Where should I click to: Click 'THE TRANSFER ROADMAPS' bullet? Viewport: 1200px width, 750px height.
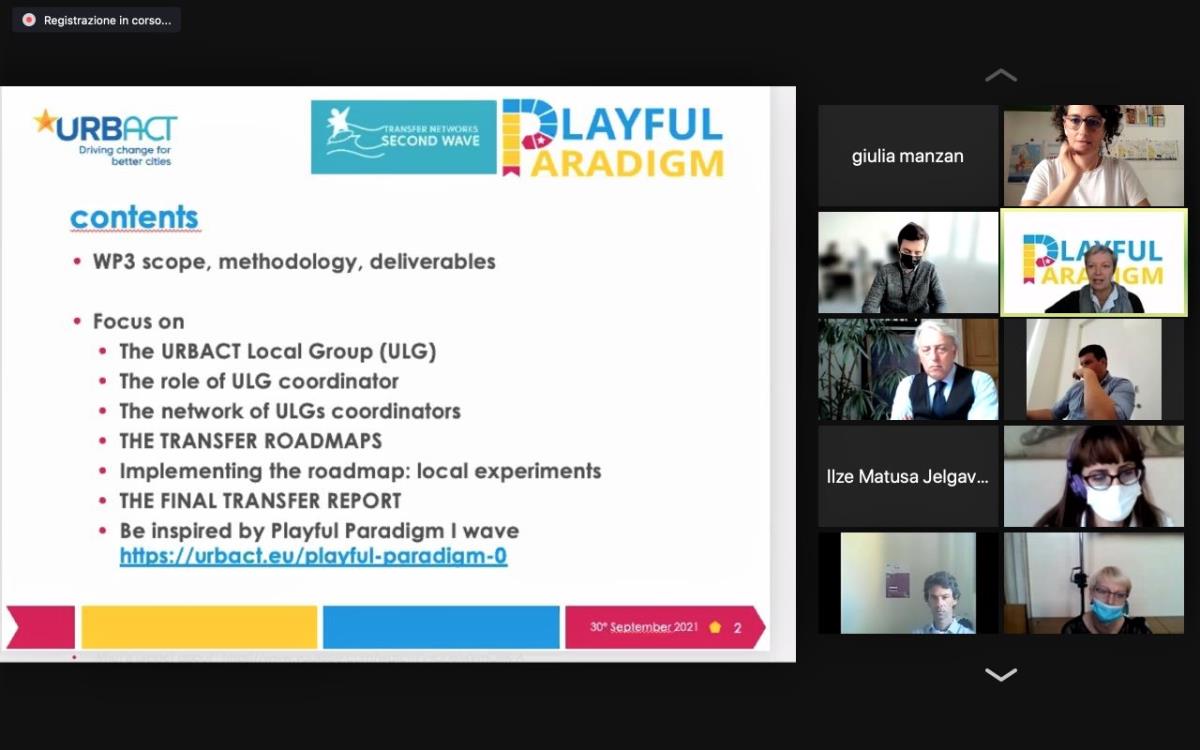(x=251, y=441)
